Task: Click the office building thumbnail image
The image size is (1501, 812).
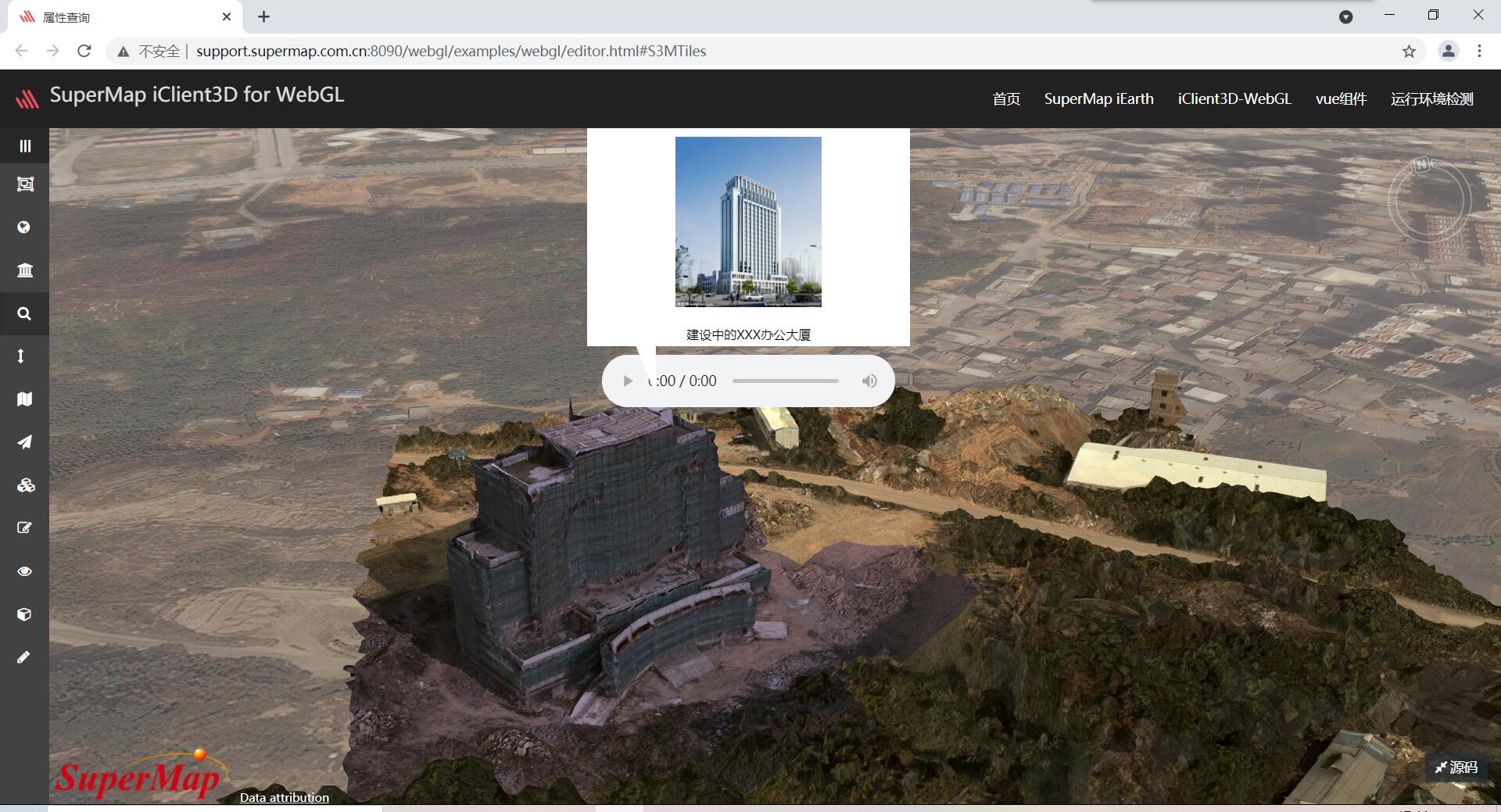Action: (748, 222)
